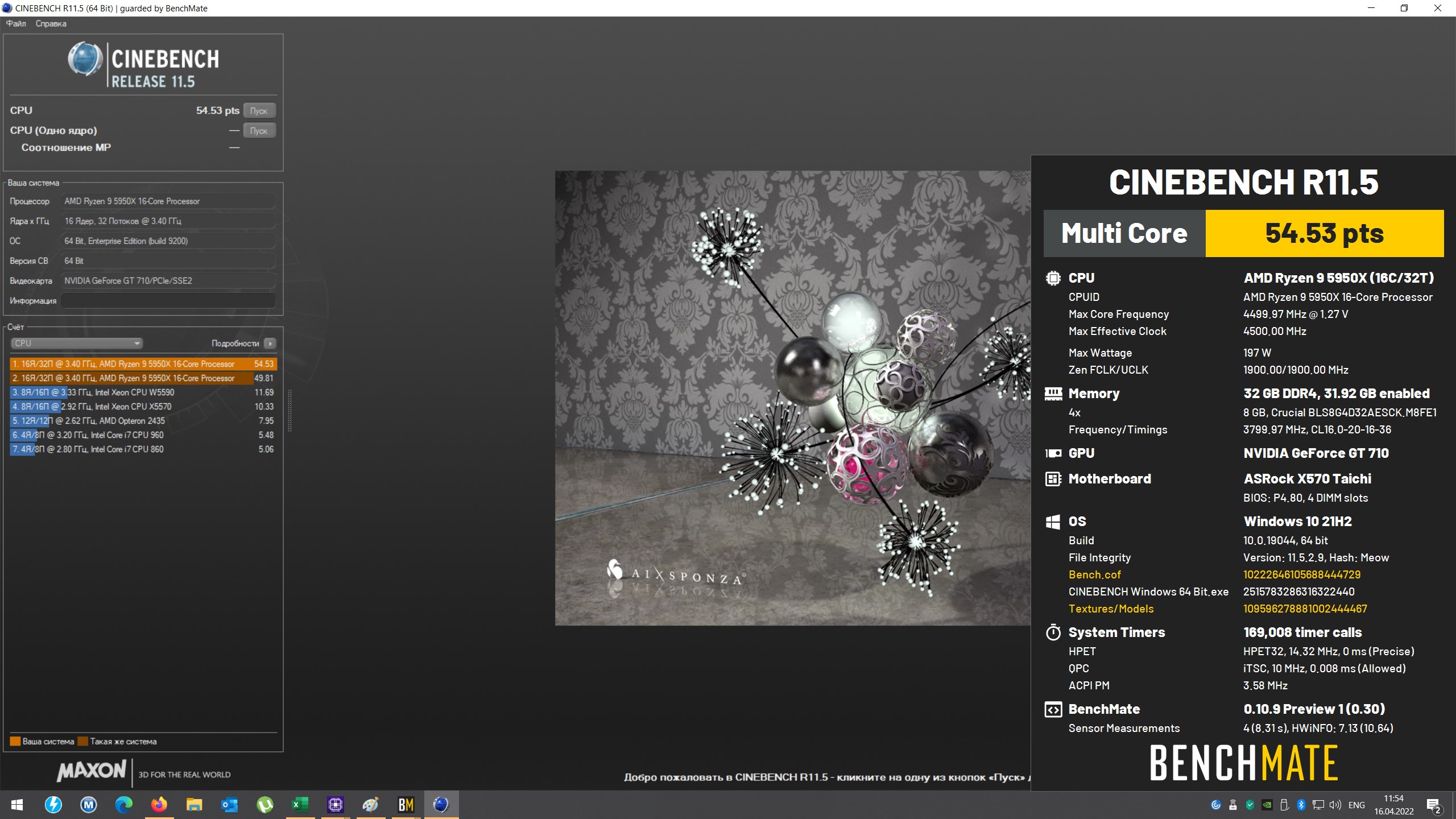Click the BenchMate code bracket icon
Screen dimensions: 1456x819
(x=1053, y=709)
